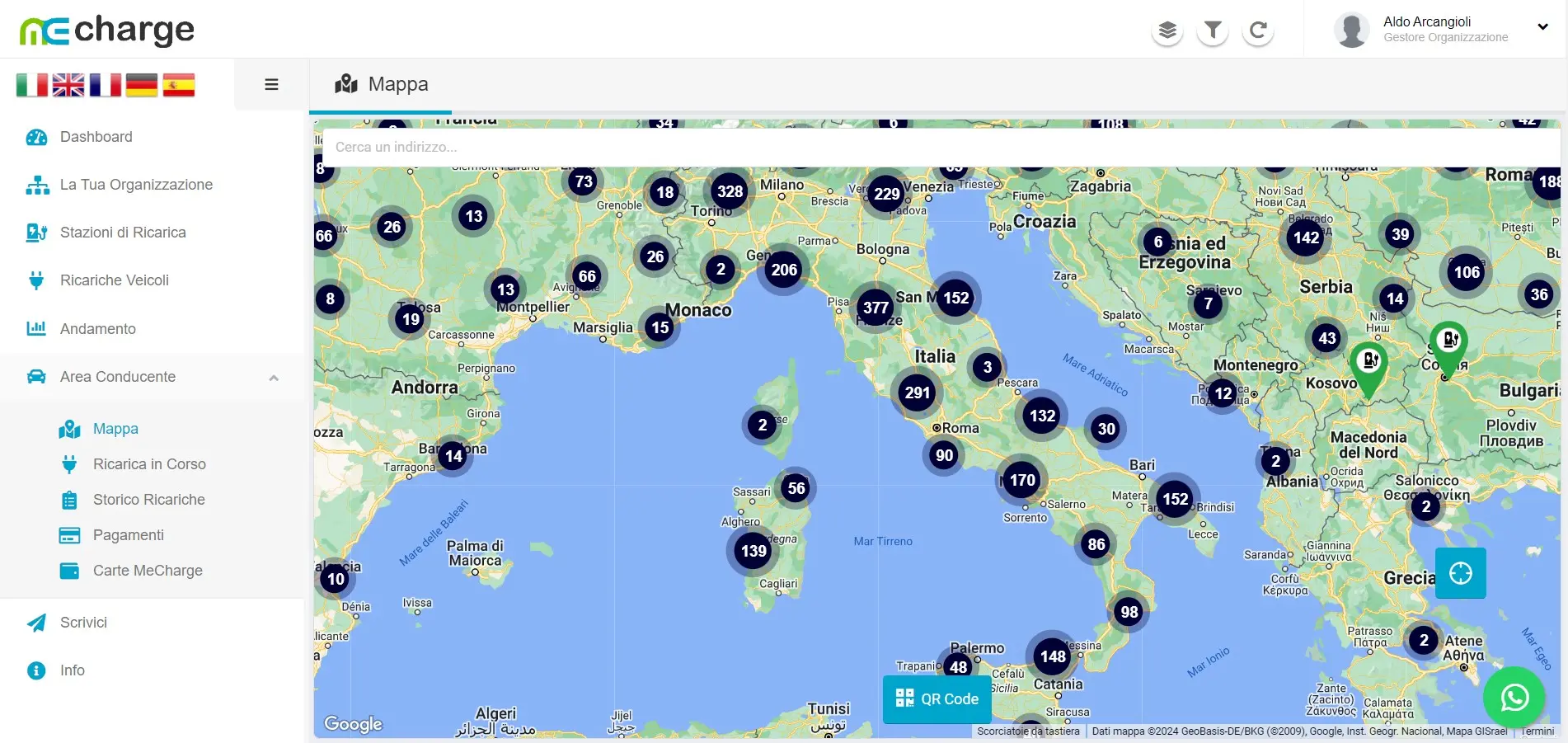Go to Pagamenti page
Image resolution: width=1568 pixels, height=743 pixels.
[128, 535]
